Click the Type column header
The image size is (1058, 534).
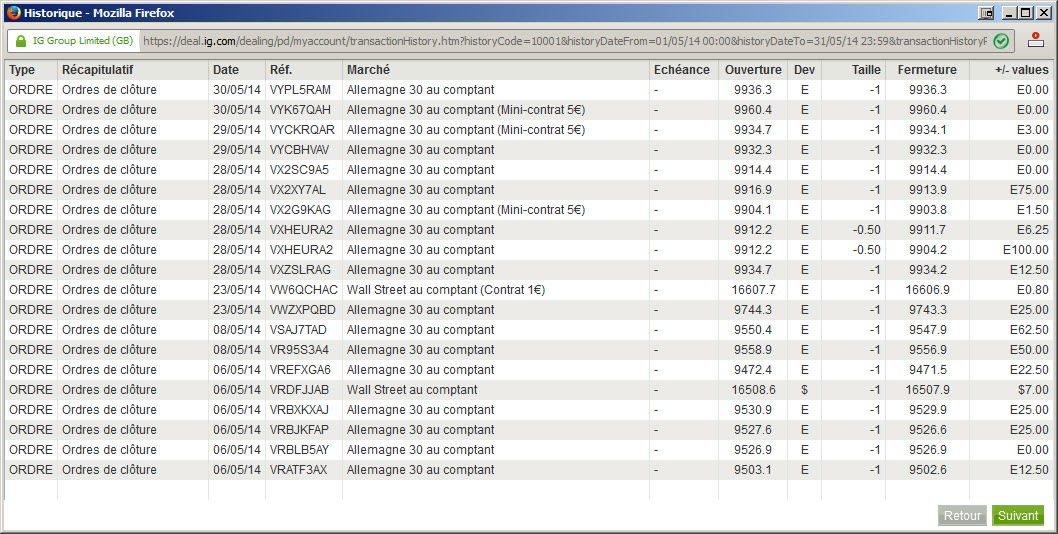[22, 70]
